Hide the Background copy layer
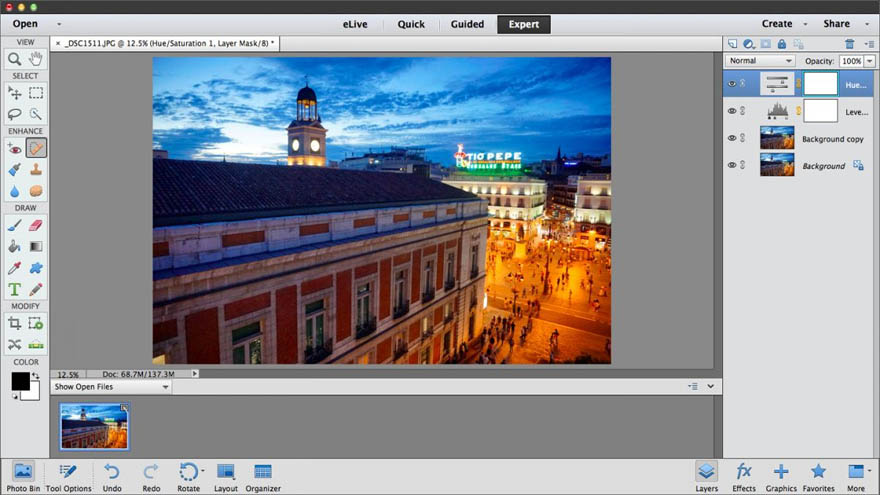The image size is (880, 495). pos(731,138)
